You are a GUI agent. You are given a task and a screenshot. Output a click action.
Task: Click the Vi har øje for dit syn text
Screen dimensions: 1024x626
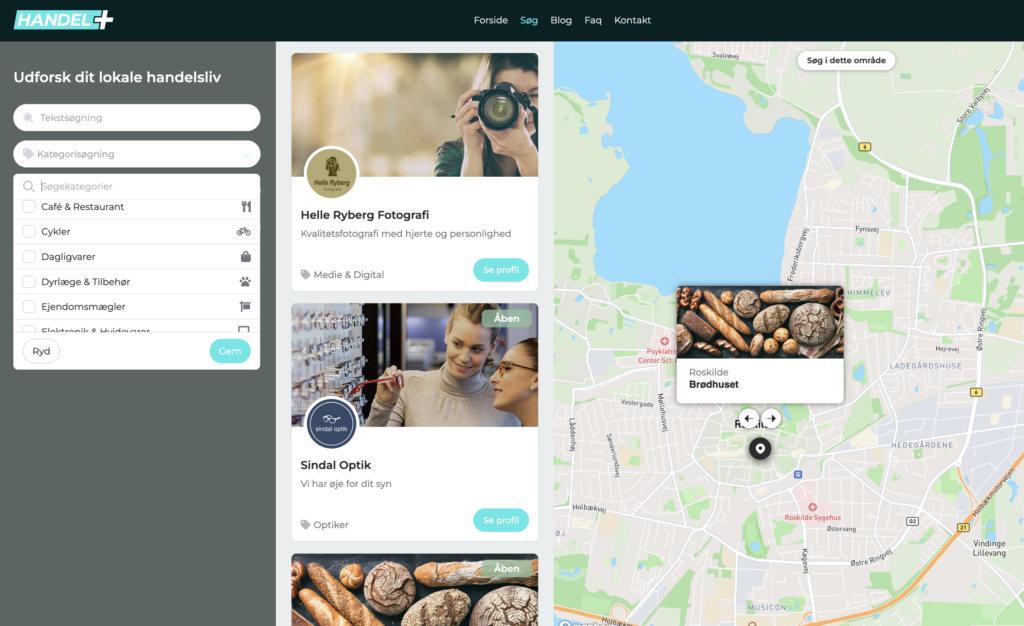click(345, 484)
